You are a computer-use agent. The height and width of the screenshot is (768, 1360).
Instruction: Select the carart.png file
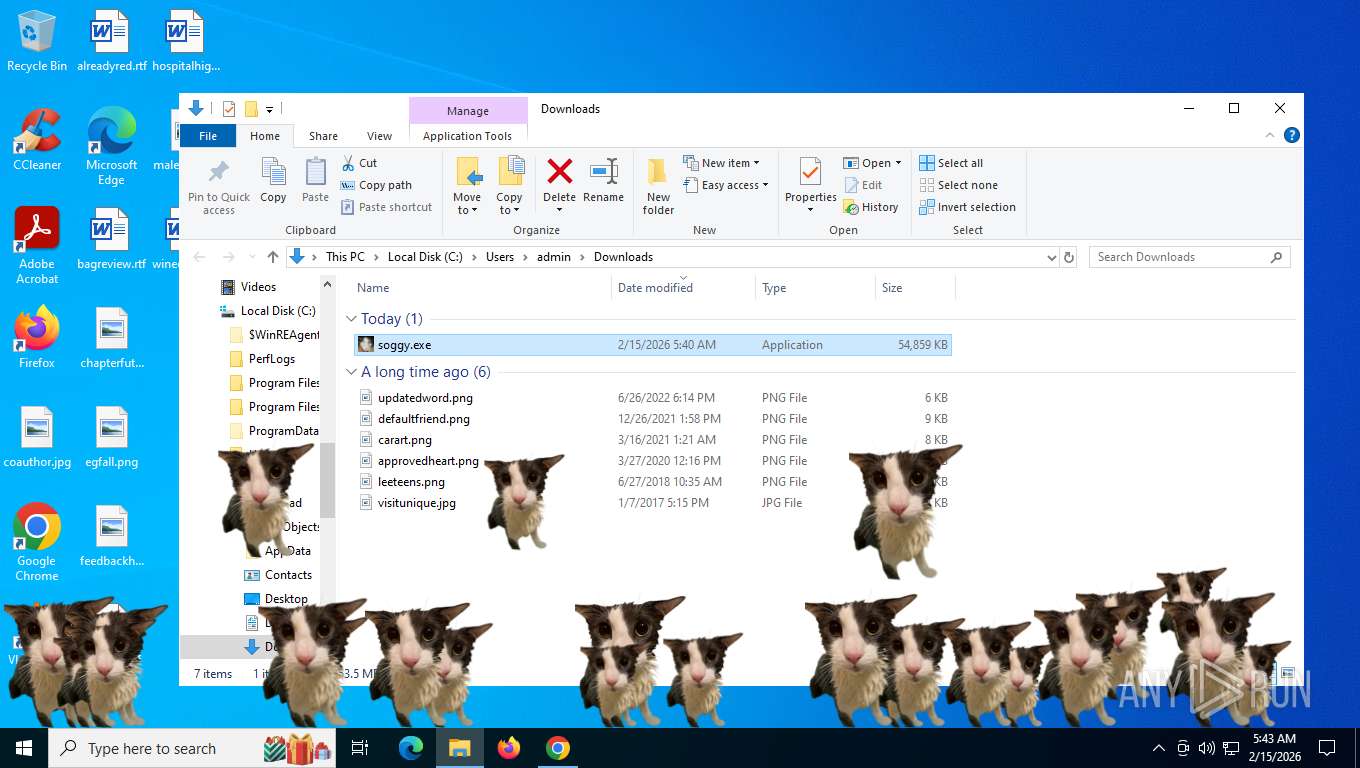[653, 440]
